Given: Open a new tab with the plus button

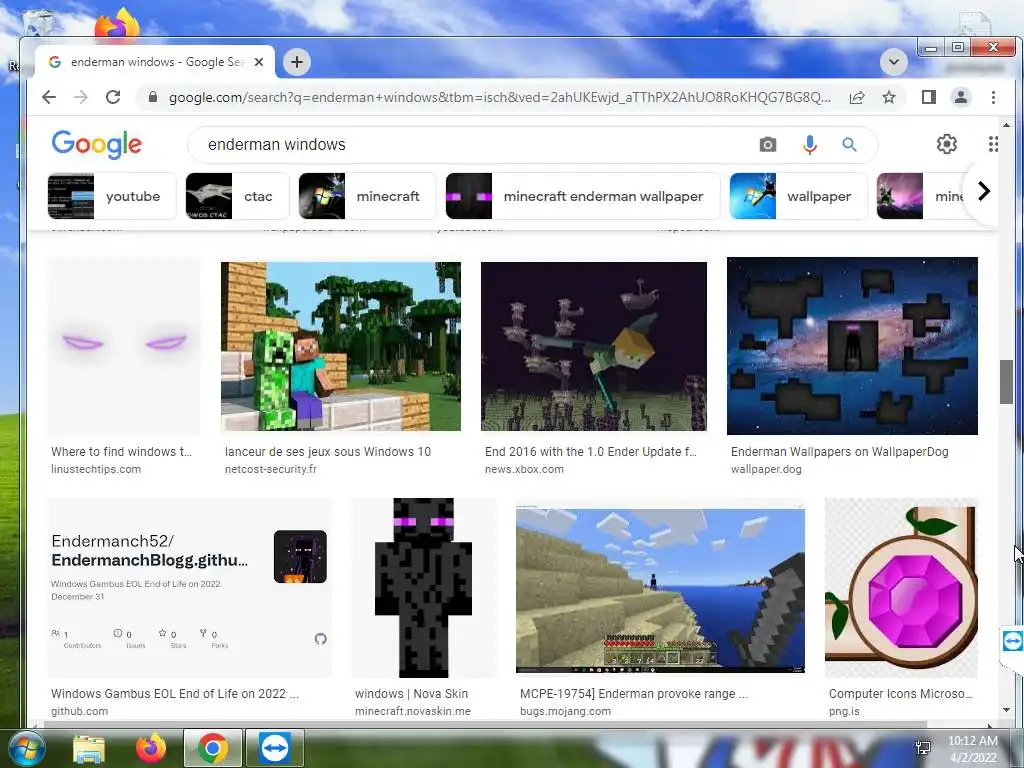Looking at the screenshot, I should pos(297,62).
